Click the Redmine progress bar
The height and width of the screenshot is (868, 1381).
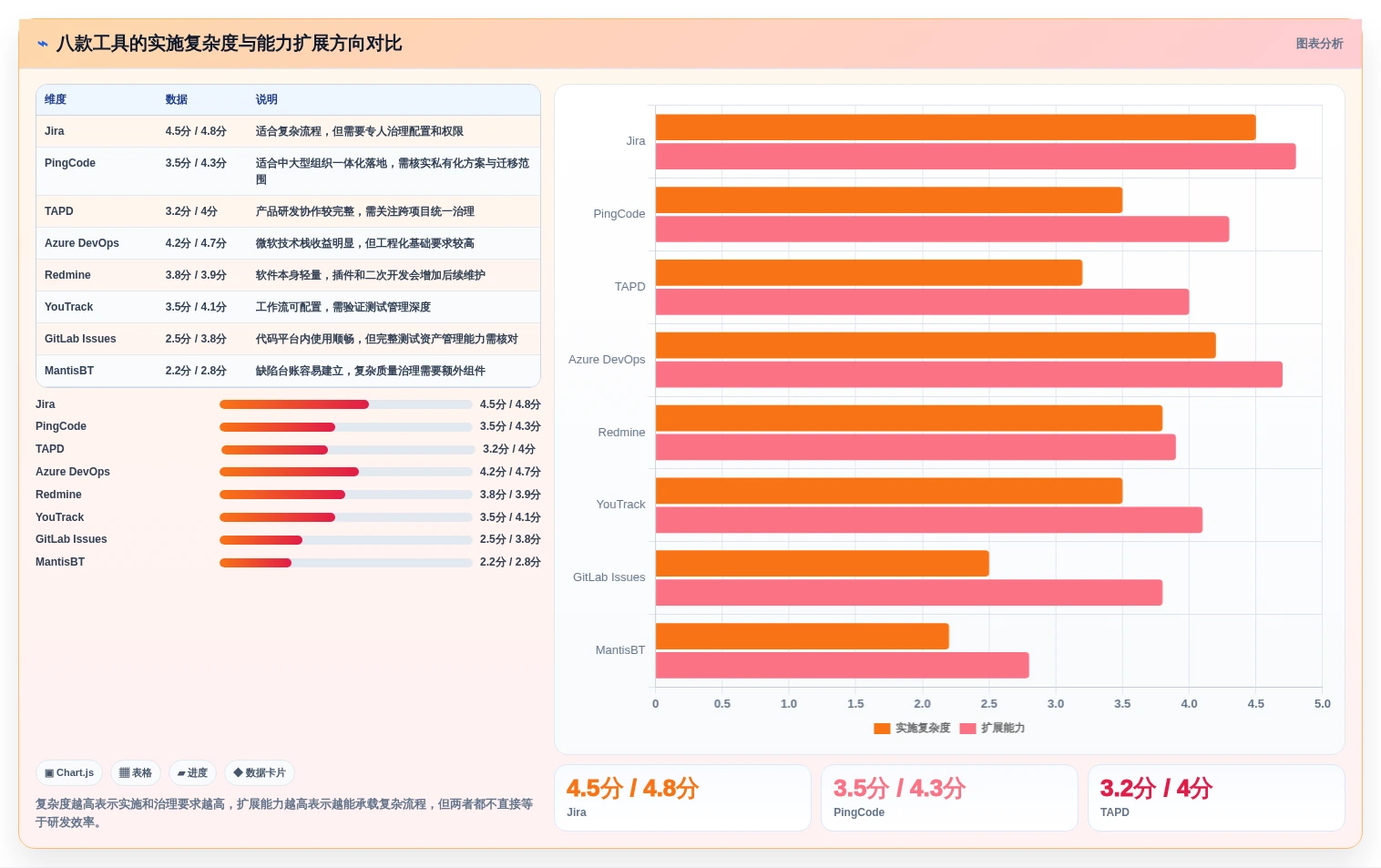[345, 495]
